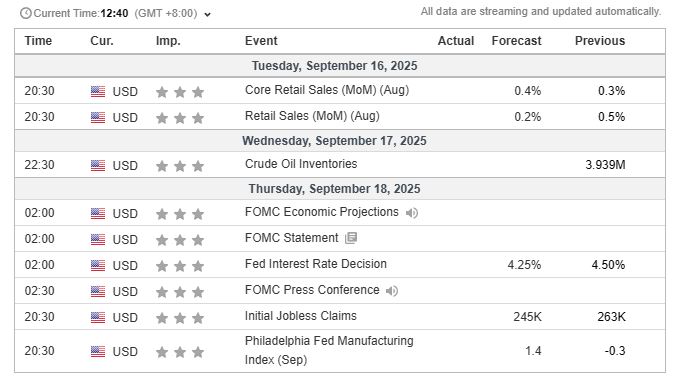Open the document icon beside FOMC Statement
This screenshot has width=676, height=380.
pyautogui.click(x=351, y=238)
